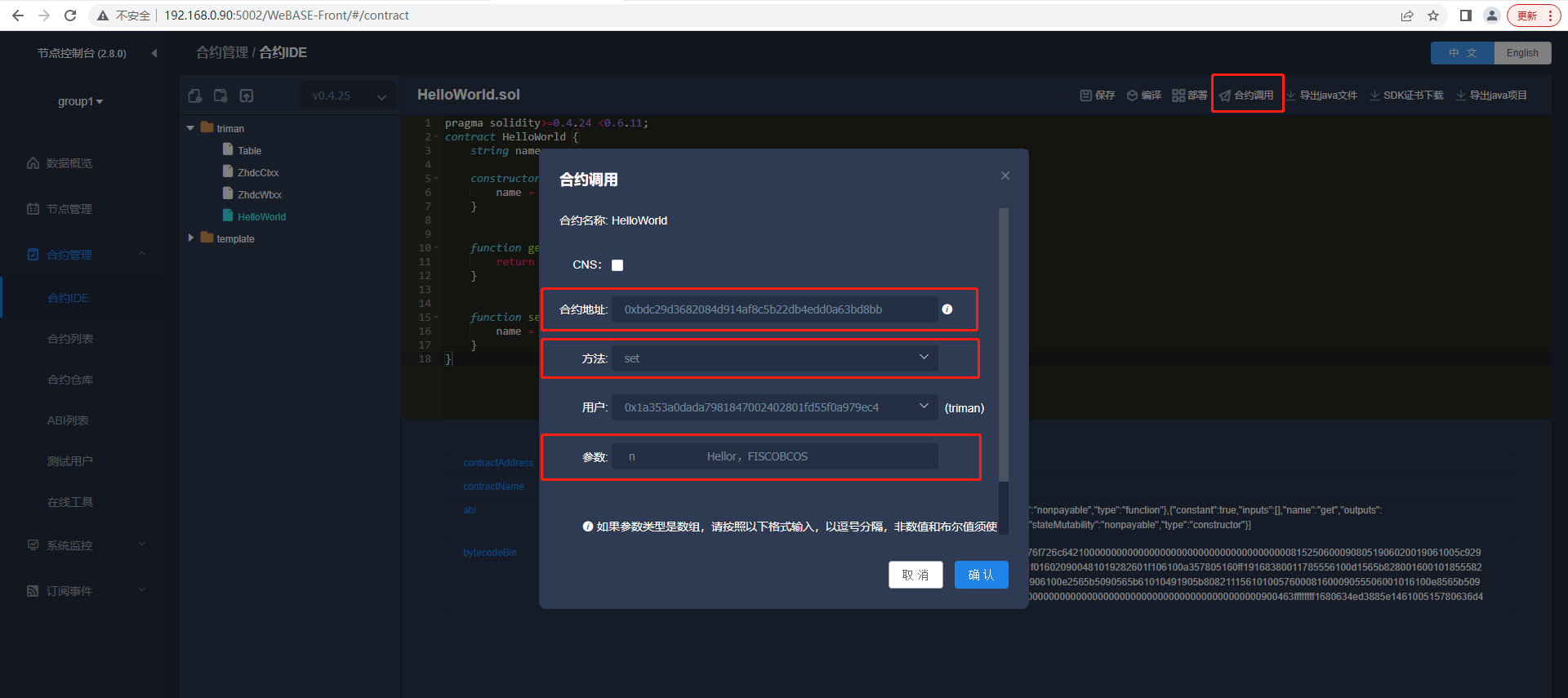Click the browser forward arrow
1568x698 pixels.
(44, 16)
